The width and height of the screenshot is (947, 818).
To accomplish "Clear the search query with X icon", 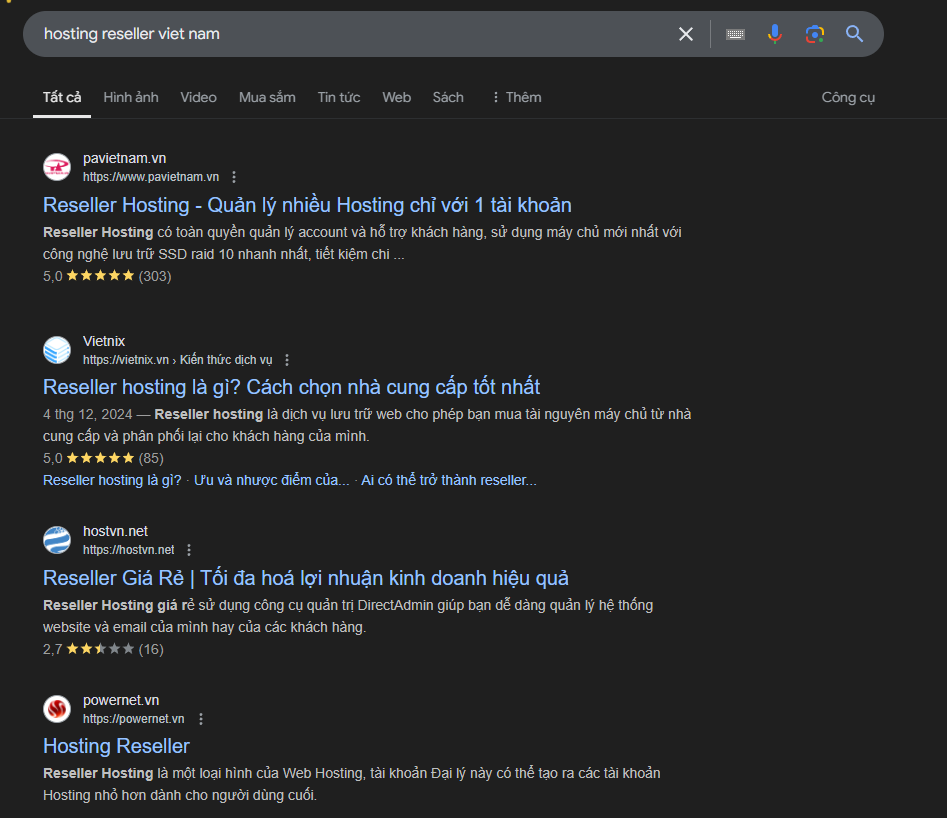I will [x=686, y=34].
